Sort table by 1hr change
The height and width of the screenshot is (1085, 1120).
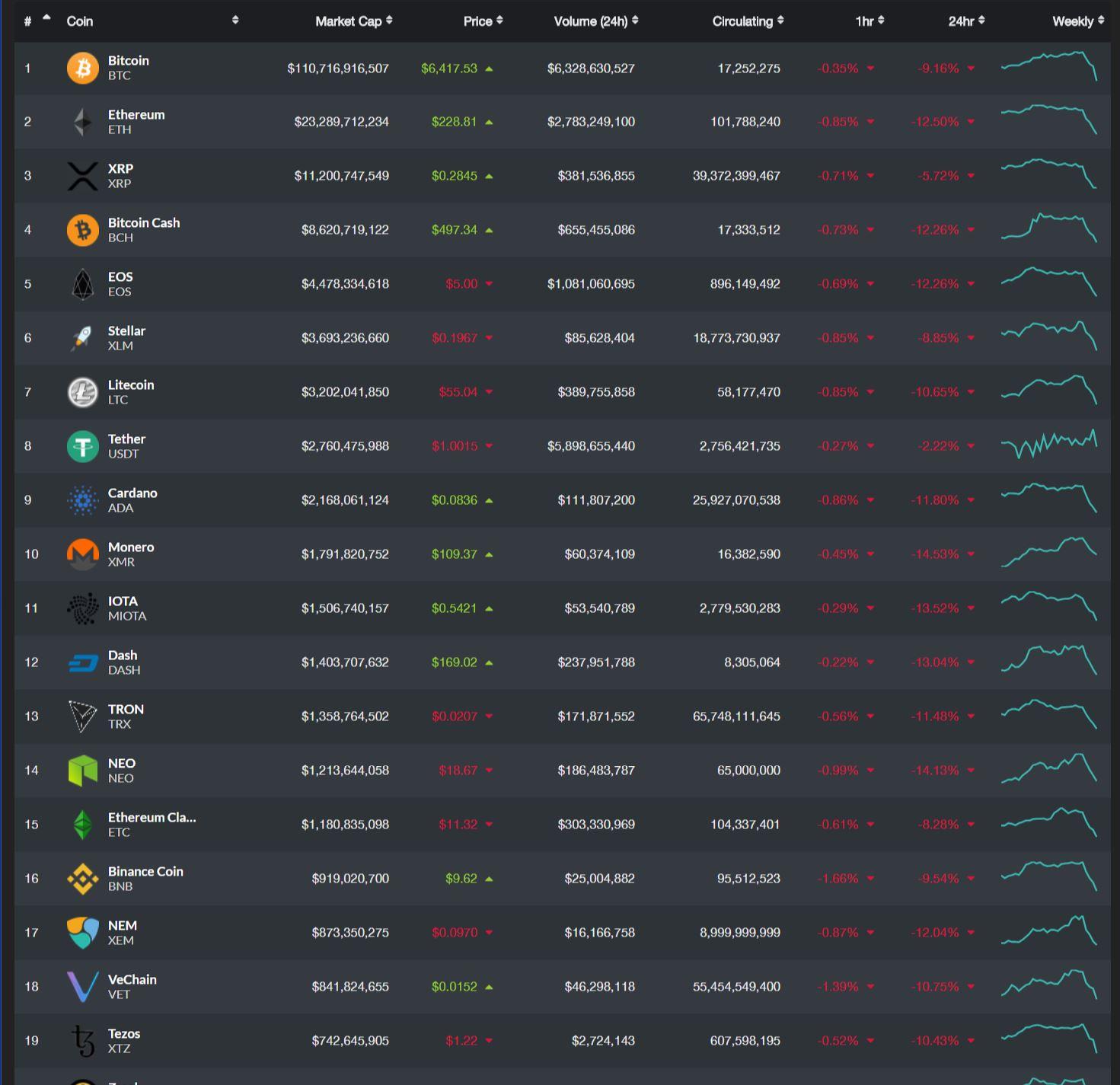pyautogui.click(x=870, y=21)
